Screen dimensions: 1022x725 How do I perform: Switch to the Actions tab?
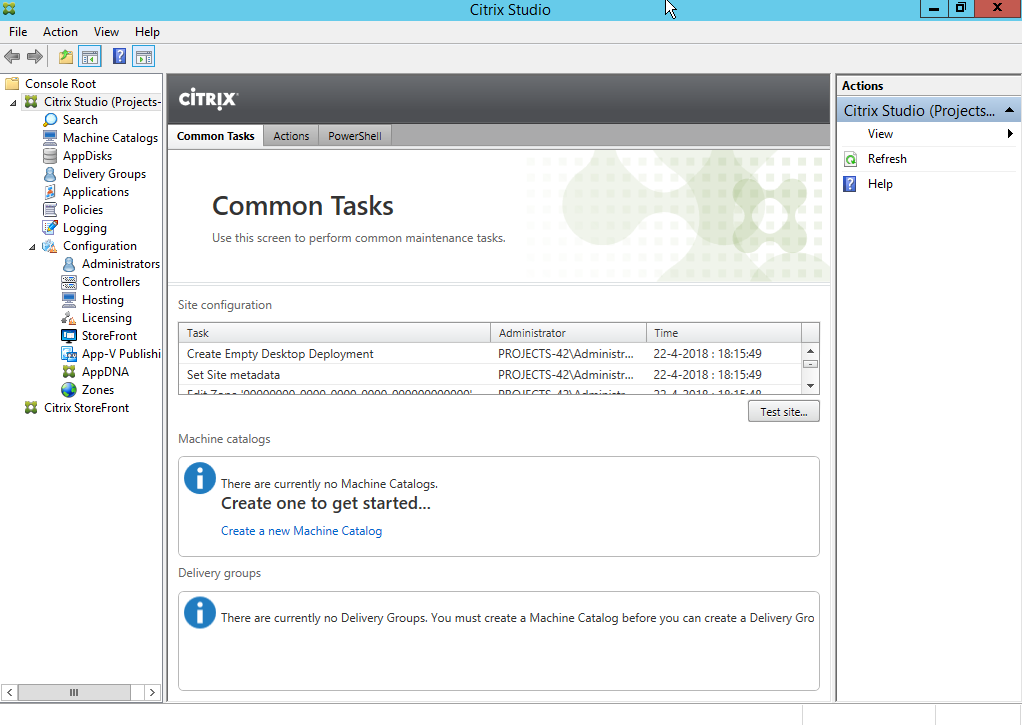291,136
